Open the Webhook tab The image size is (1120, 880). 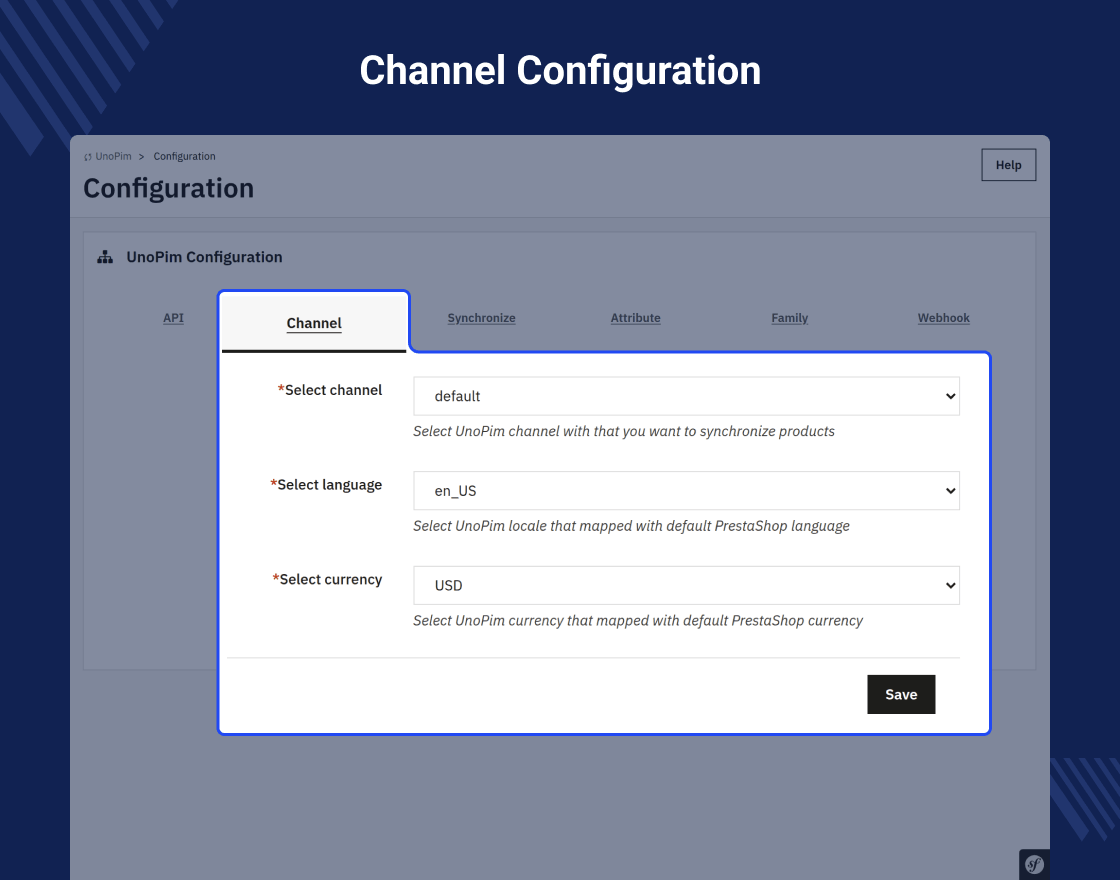(x=944, y=318)
